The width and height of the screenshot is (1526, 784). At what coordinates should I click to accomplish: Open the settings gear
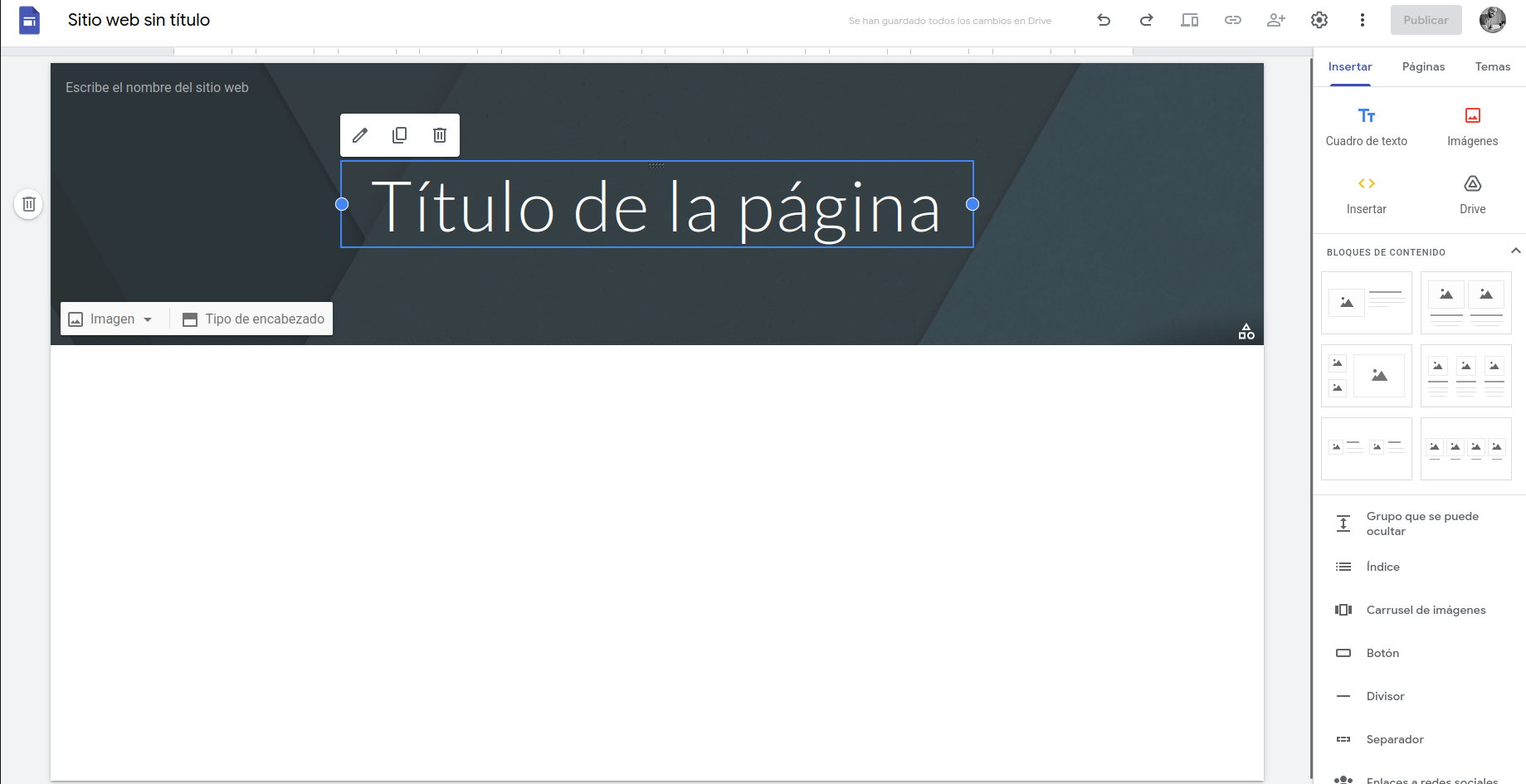click(x=1319, y=20)
